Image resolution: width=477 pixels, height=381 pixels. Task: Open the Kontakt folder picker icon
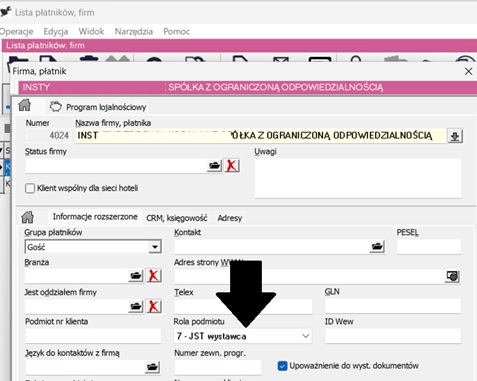[x=377, y=247]
